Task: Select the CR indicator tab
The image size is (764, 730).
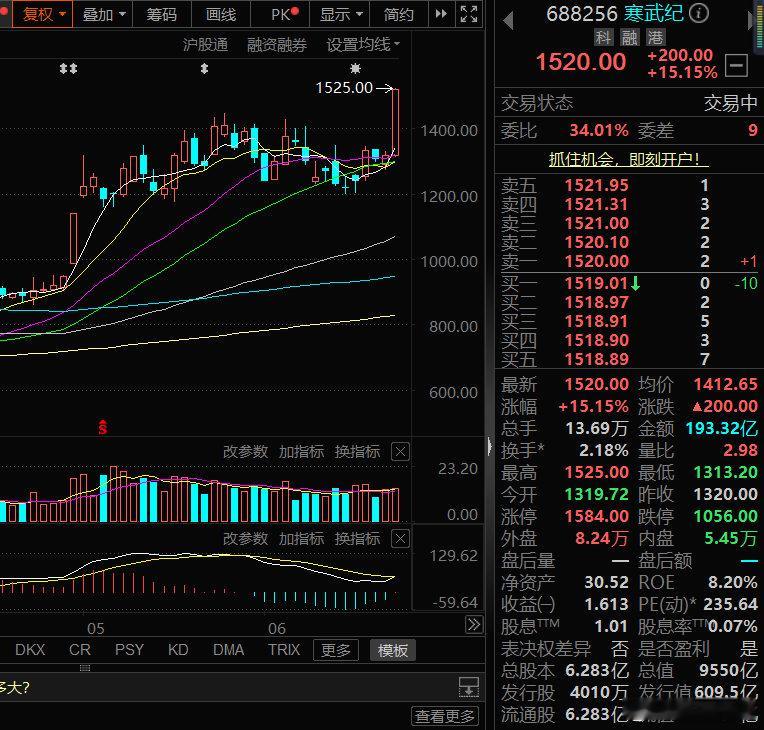Action: 80,650
